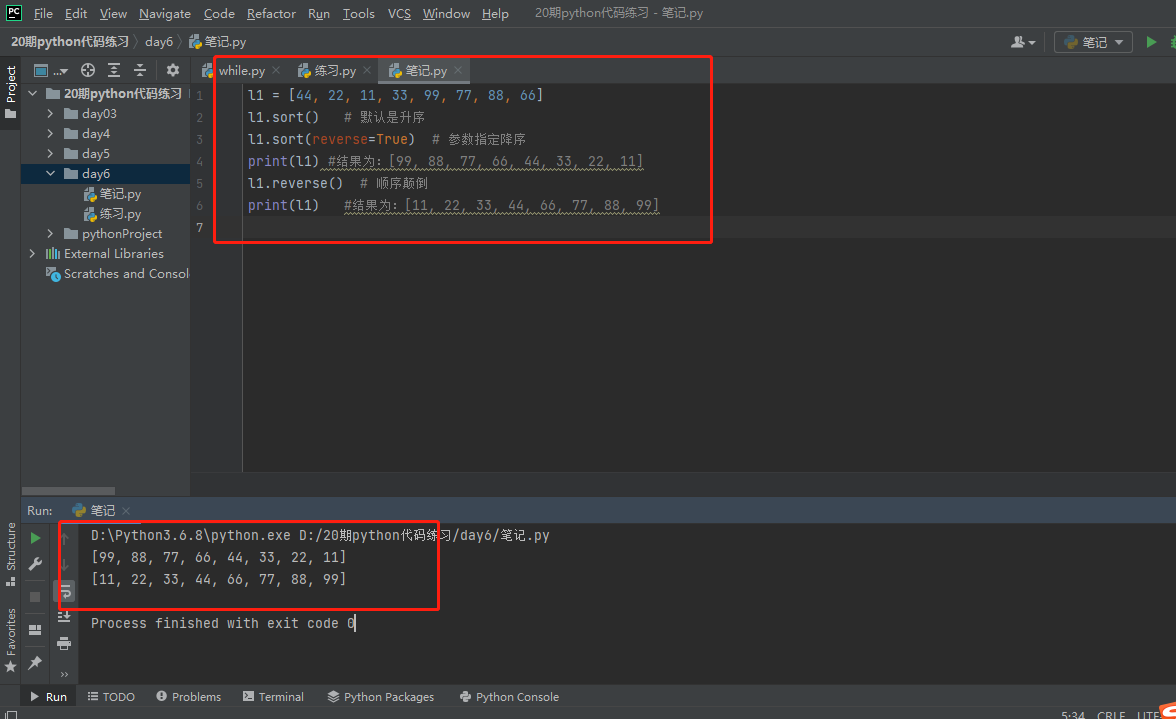Collapse the day6 folder

coord(50,173)
